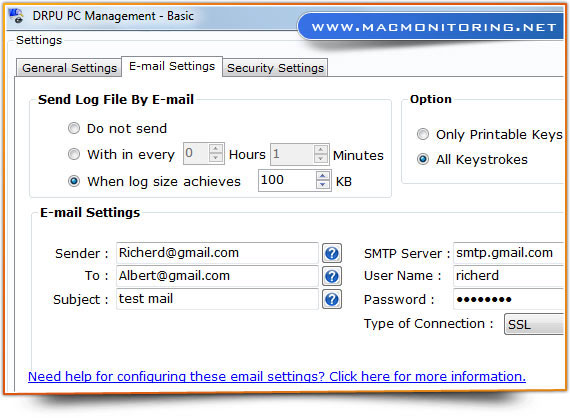
Task: Increase the log size KB spinner value
Action: click(323, 176)
